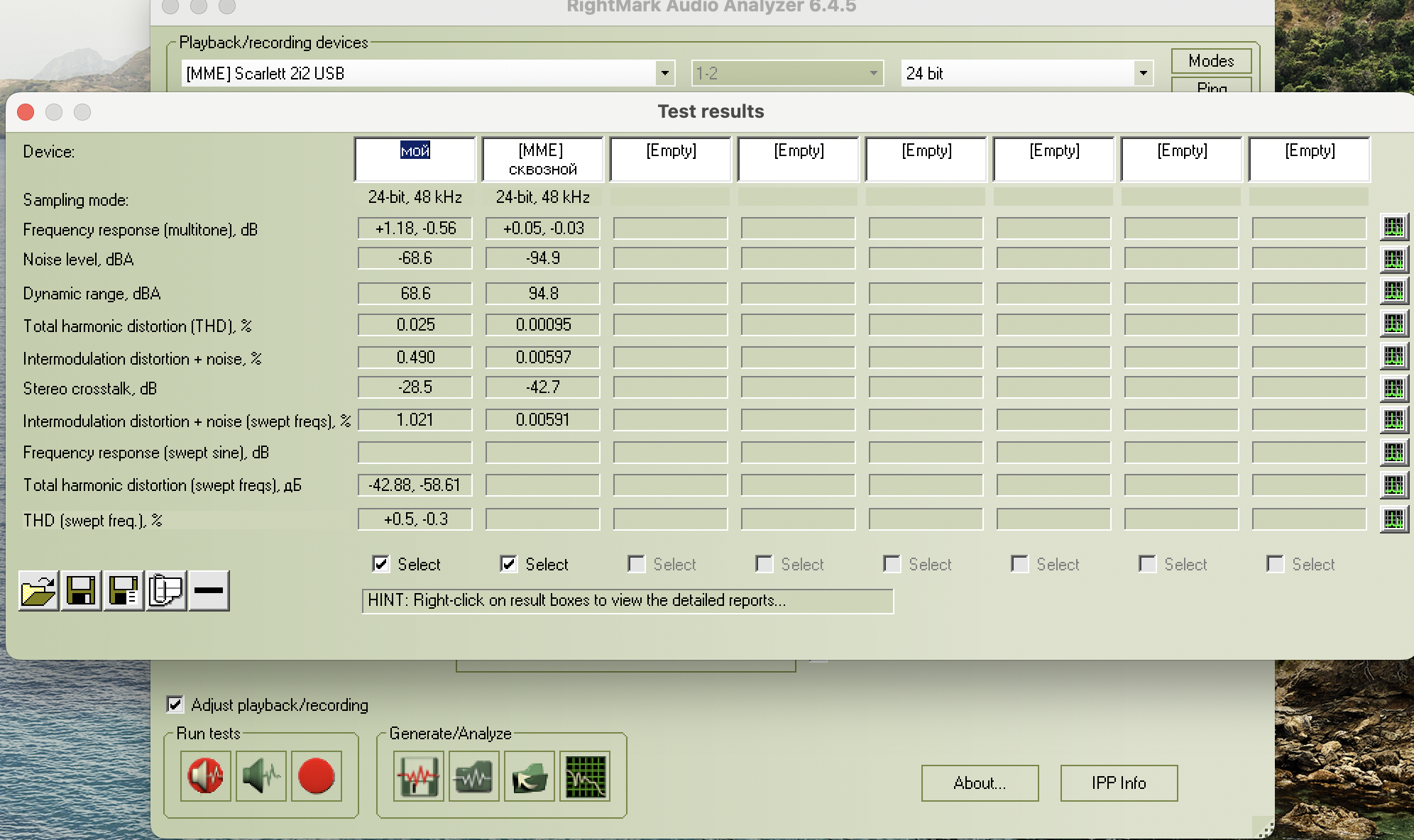
Task: Click the About... button
Action: (x=980, y=783)
